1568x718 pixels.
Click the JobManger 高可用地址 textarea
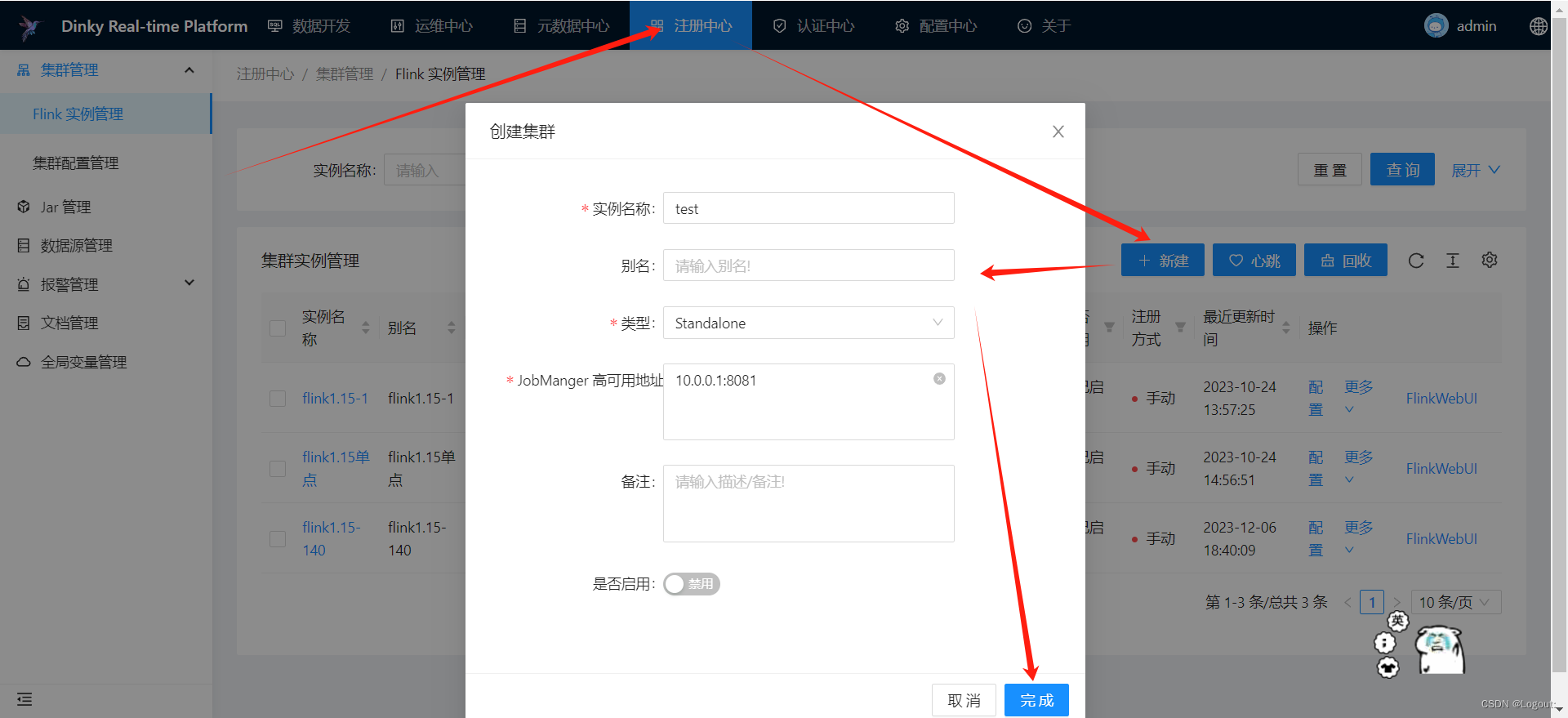point(808,401)
